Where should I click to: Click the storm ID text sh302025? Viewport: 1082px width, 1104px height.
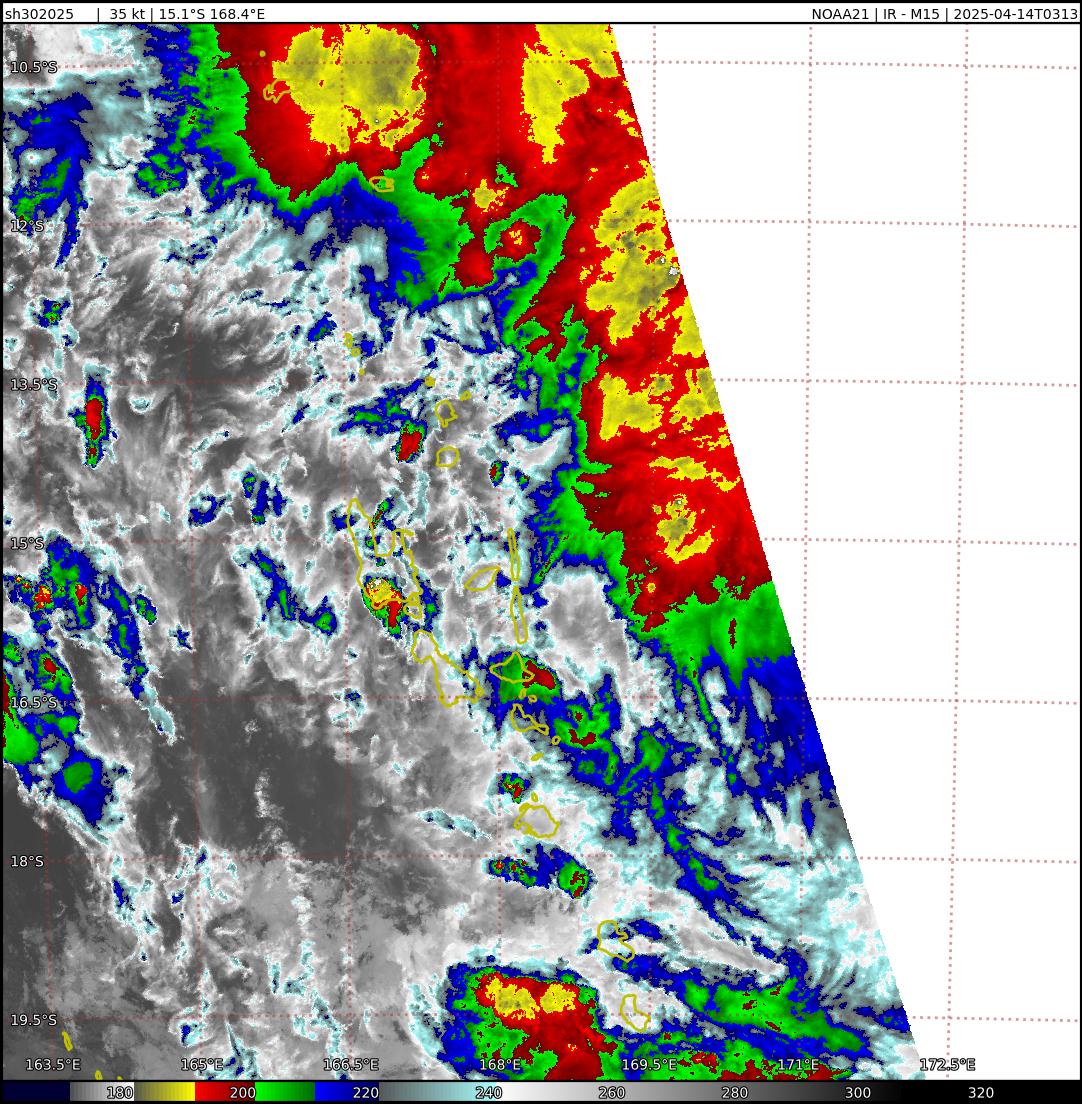coord(39,14)
